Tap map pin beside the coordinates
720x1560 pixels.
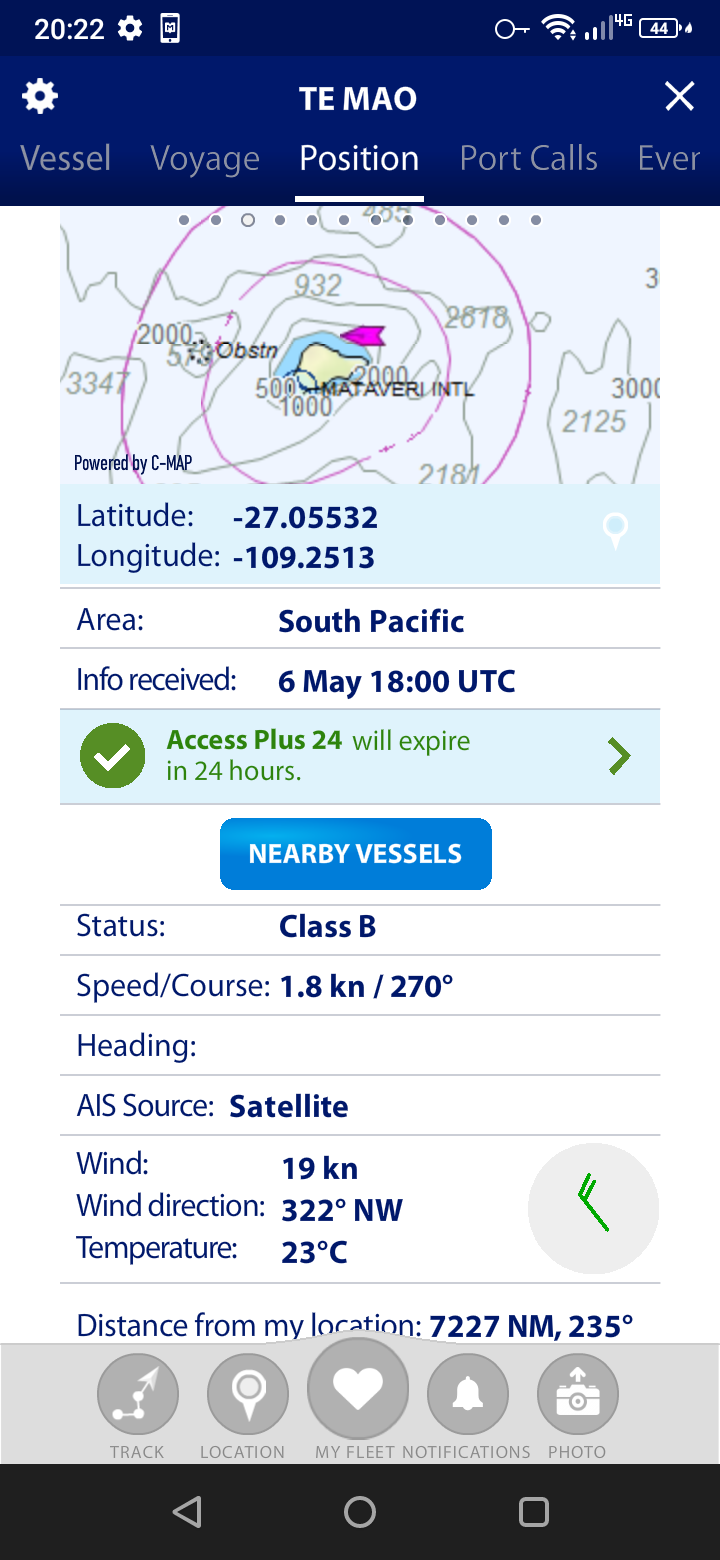(x=615, y=530)
